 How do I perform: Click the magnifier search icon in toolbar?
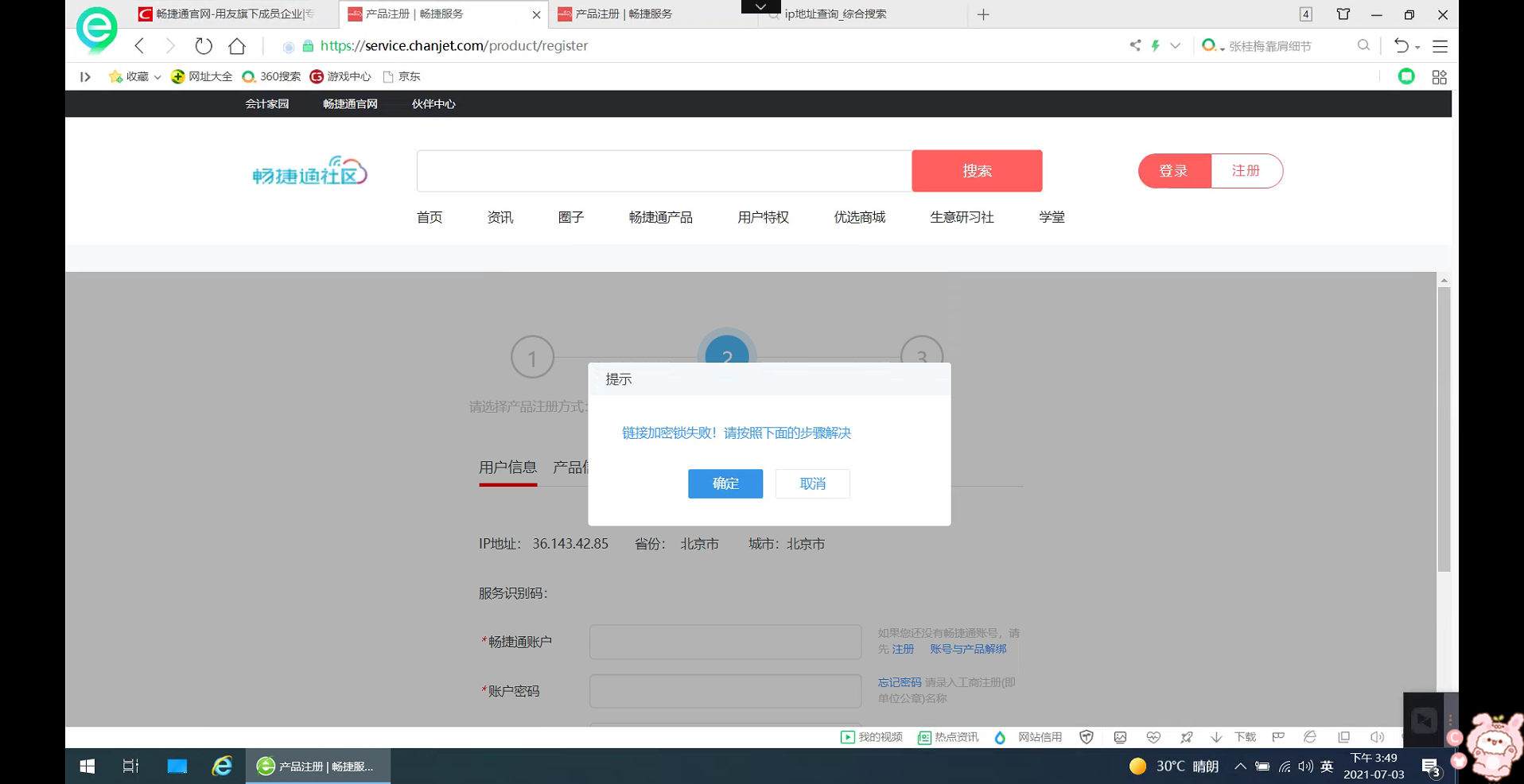click(1363, 45)
